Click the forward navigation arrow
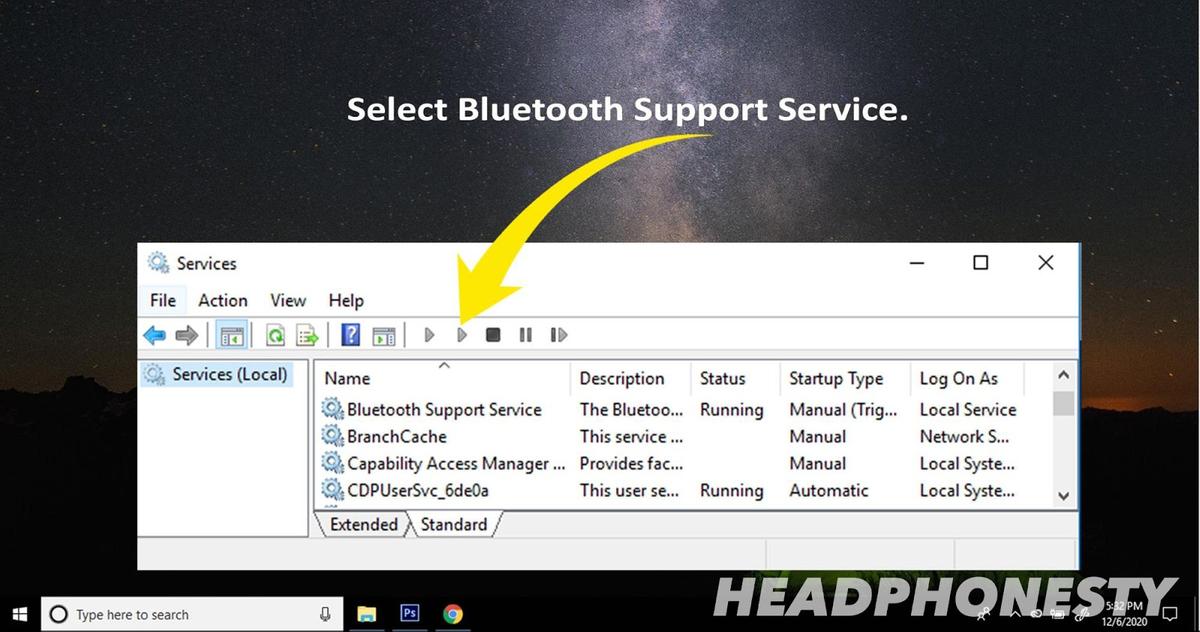 (187, 335)
